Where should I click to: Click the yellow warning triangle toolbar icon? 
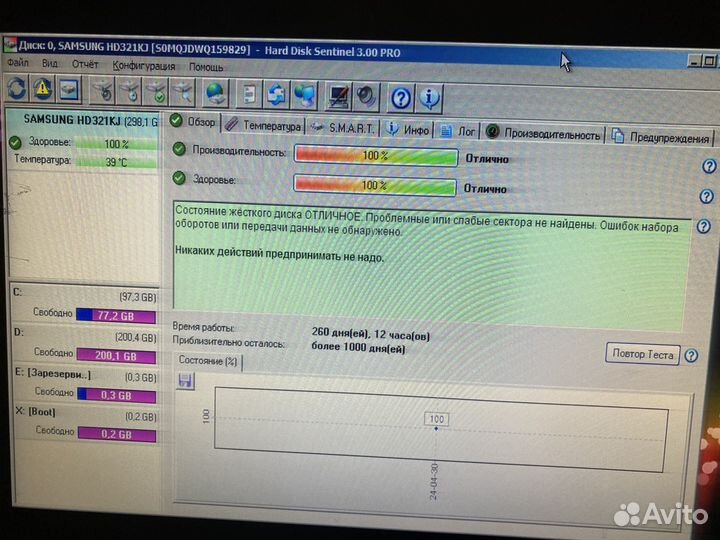coord(42,88)
